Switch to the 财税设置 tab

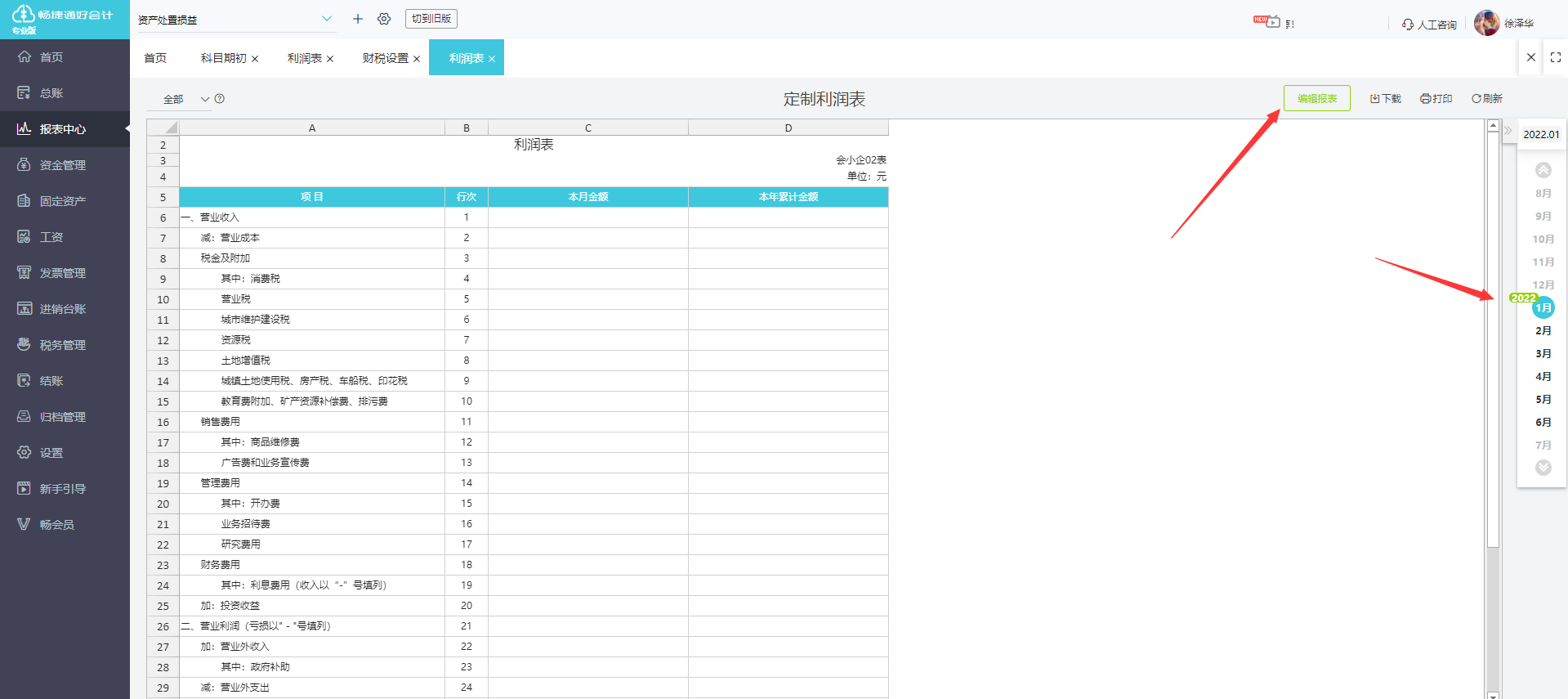(385, 58)
